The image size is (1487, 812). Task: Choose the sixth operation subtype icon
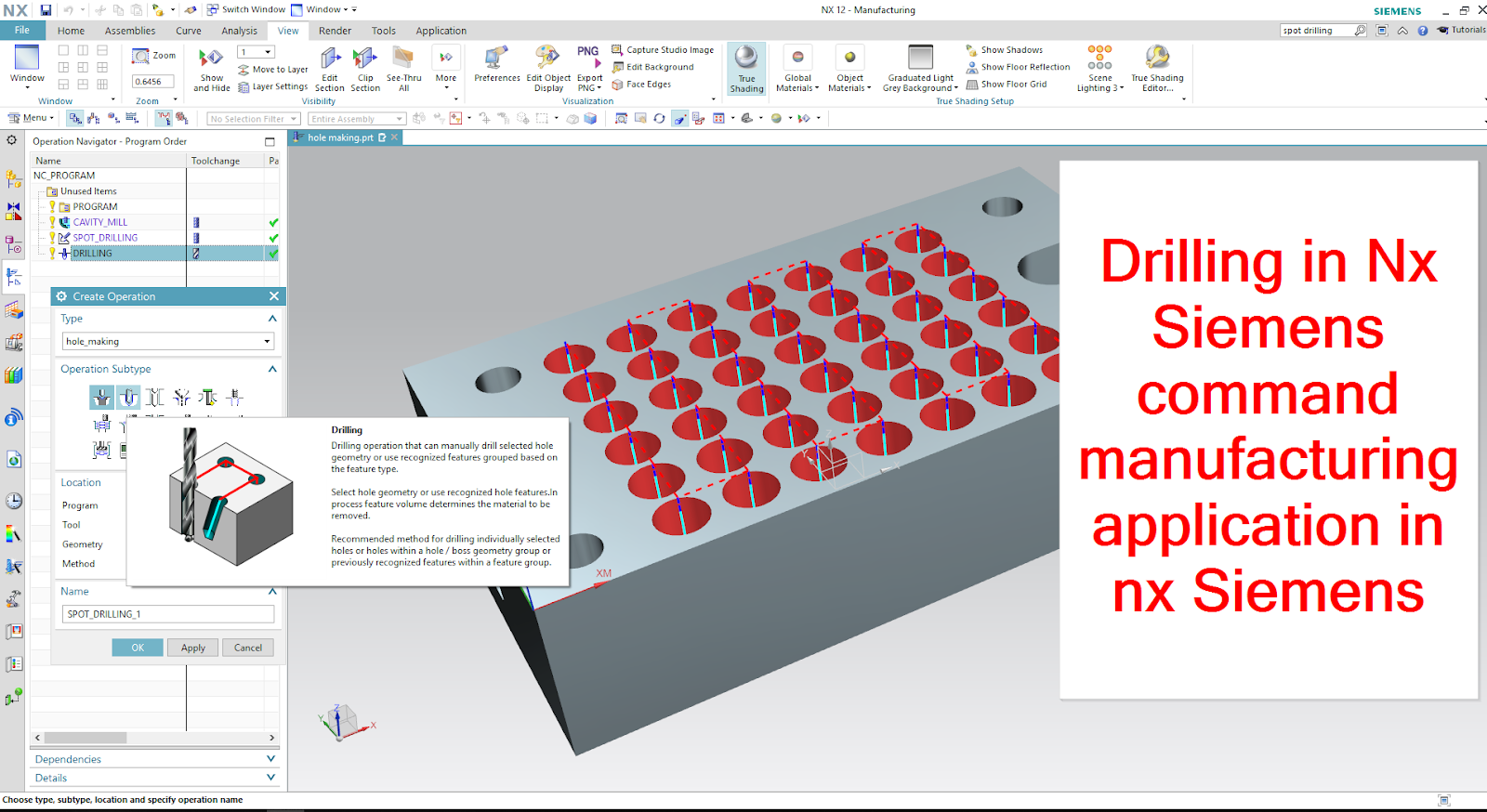235,398
